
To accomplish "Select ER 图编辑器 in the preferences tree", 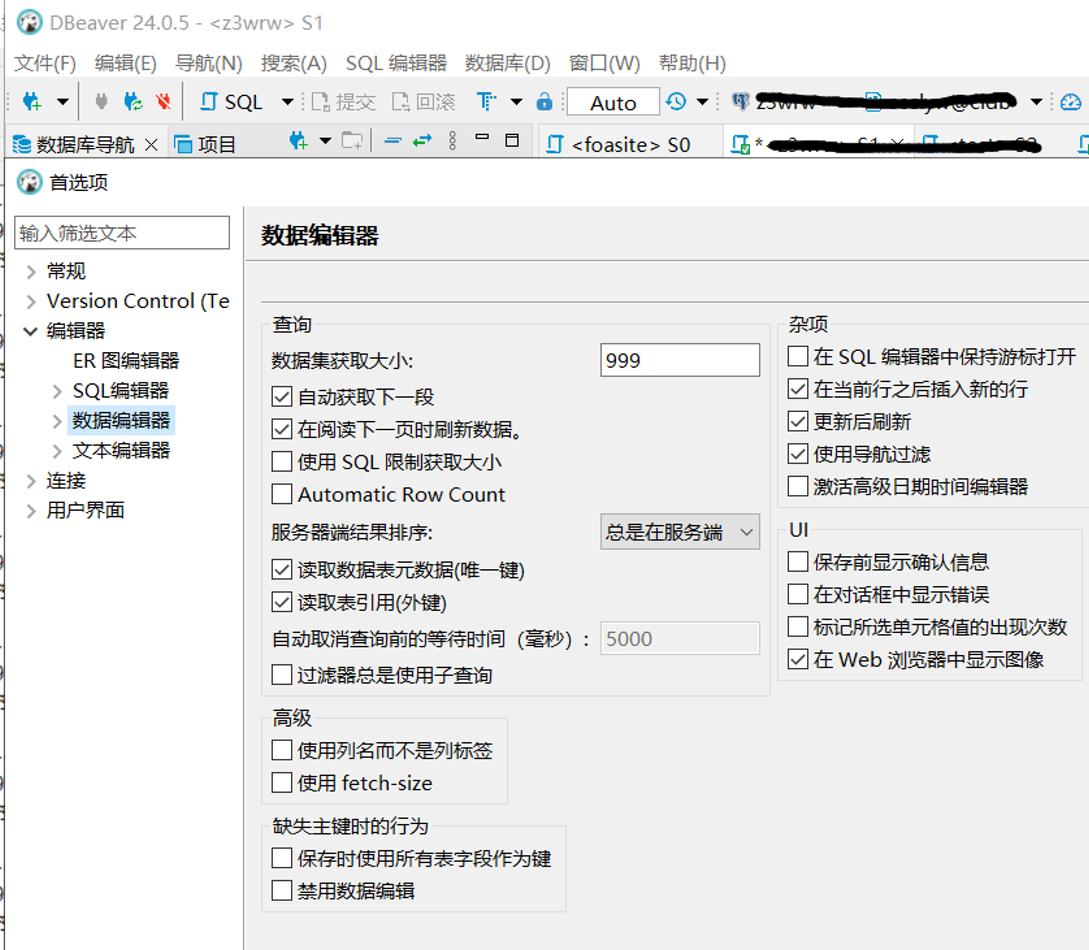I will (126, 360).
